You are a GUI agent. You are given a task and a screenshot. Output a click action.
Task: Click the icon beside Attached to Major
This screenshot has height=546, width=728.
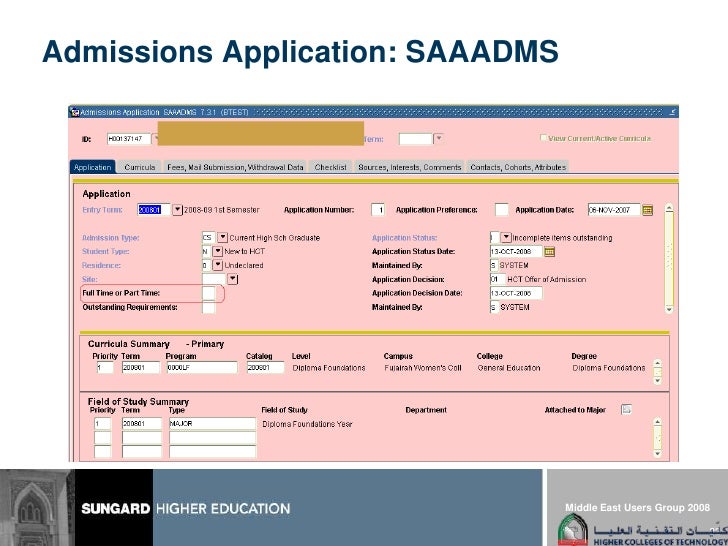(626, 410)
